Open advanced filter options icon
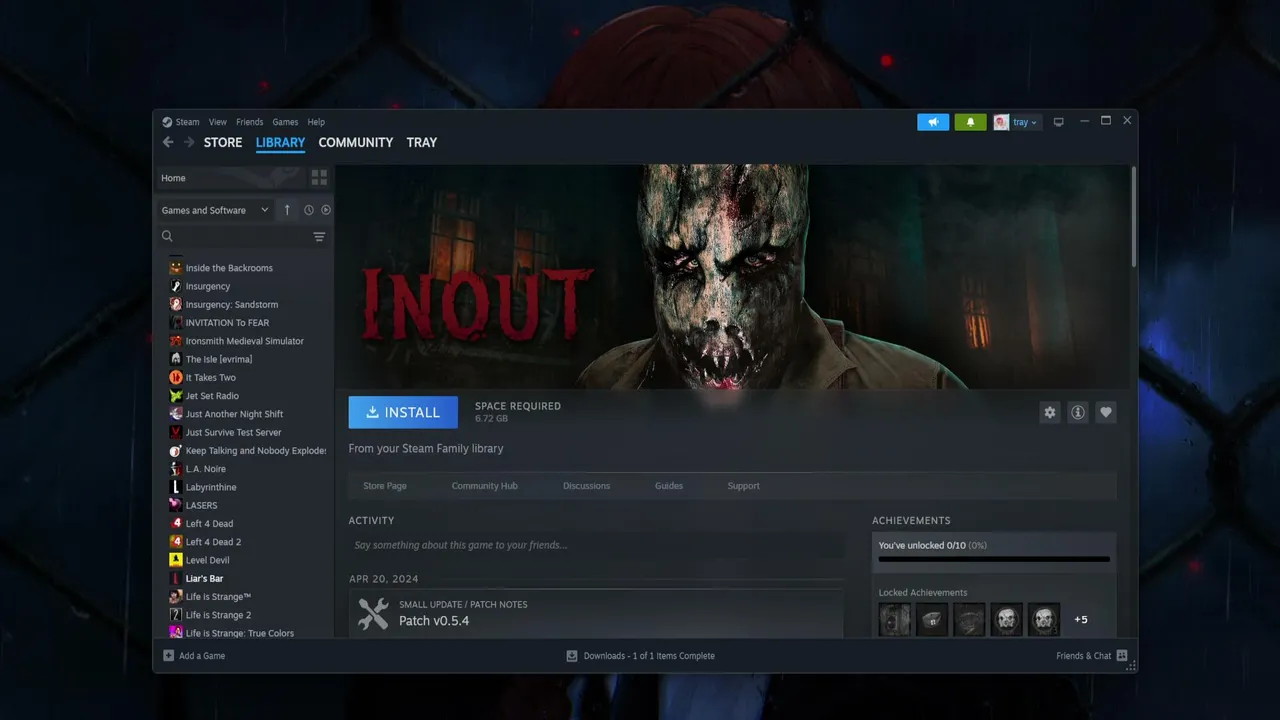The image size is (1280, 720). 319,237
